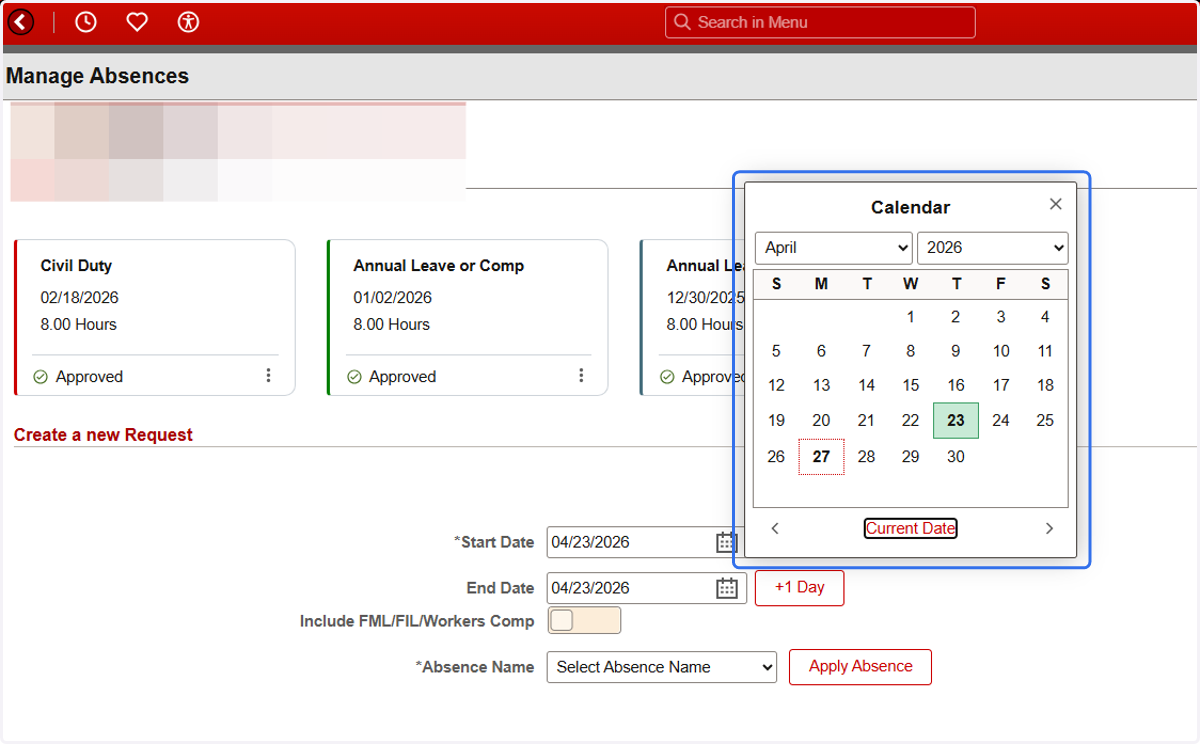The width and height of the screenshot is (1200, 744).
Task: Choose April 2 in the calendar
Action: tap(956, 317)
